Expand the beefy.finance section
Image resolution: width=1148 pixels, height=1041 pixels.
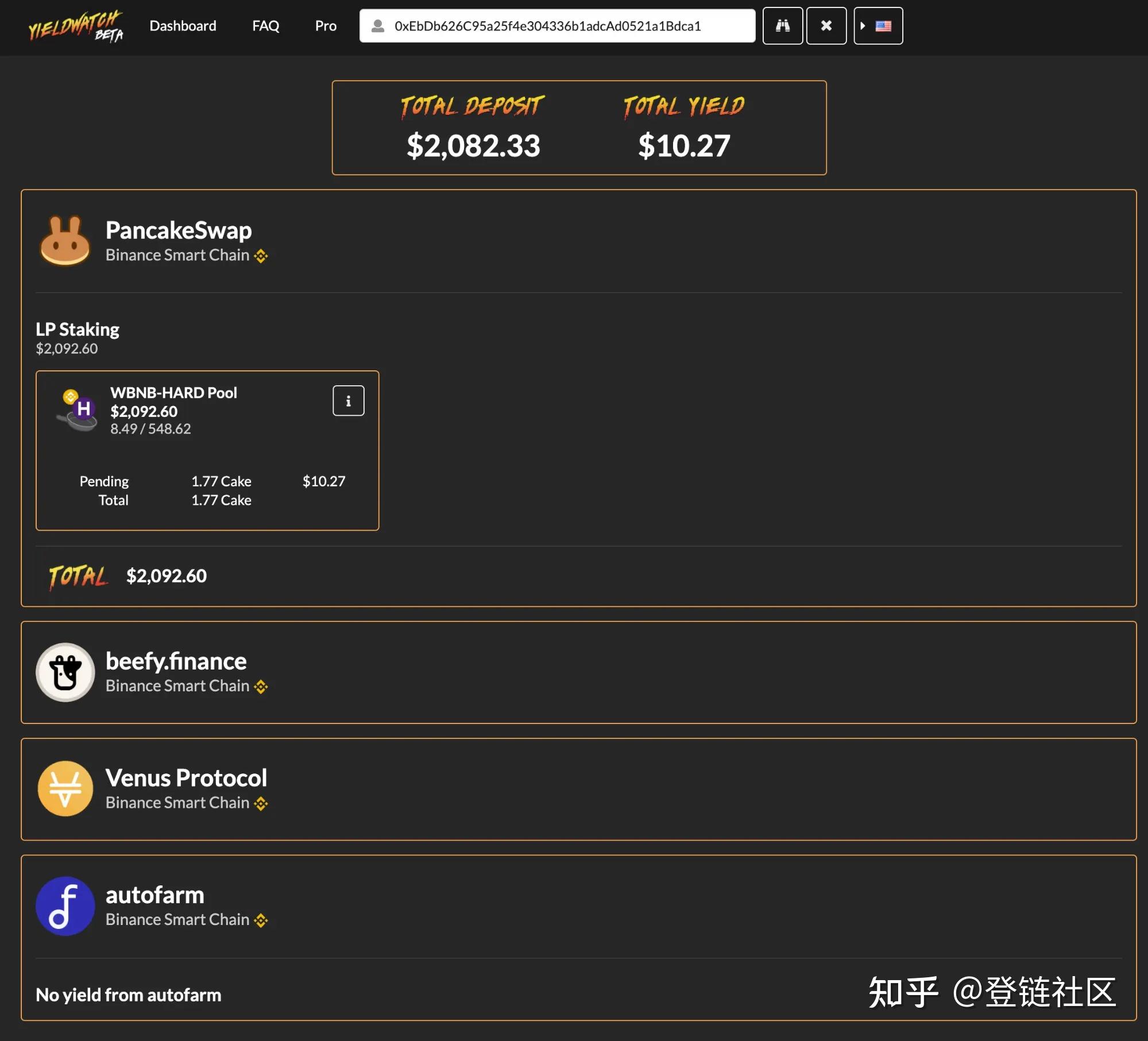579,672
